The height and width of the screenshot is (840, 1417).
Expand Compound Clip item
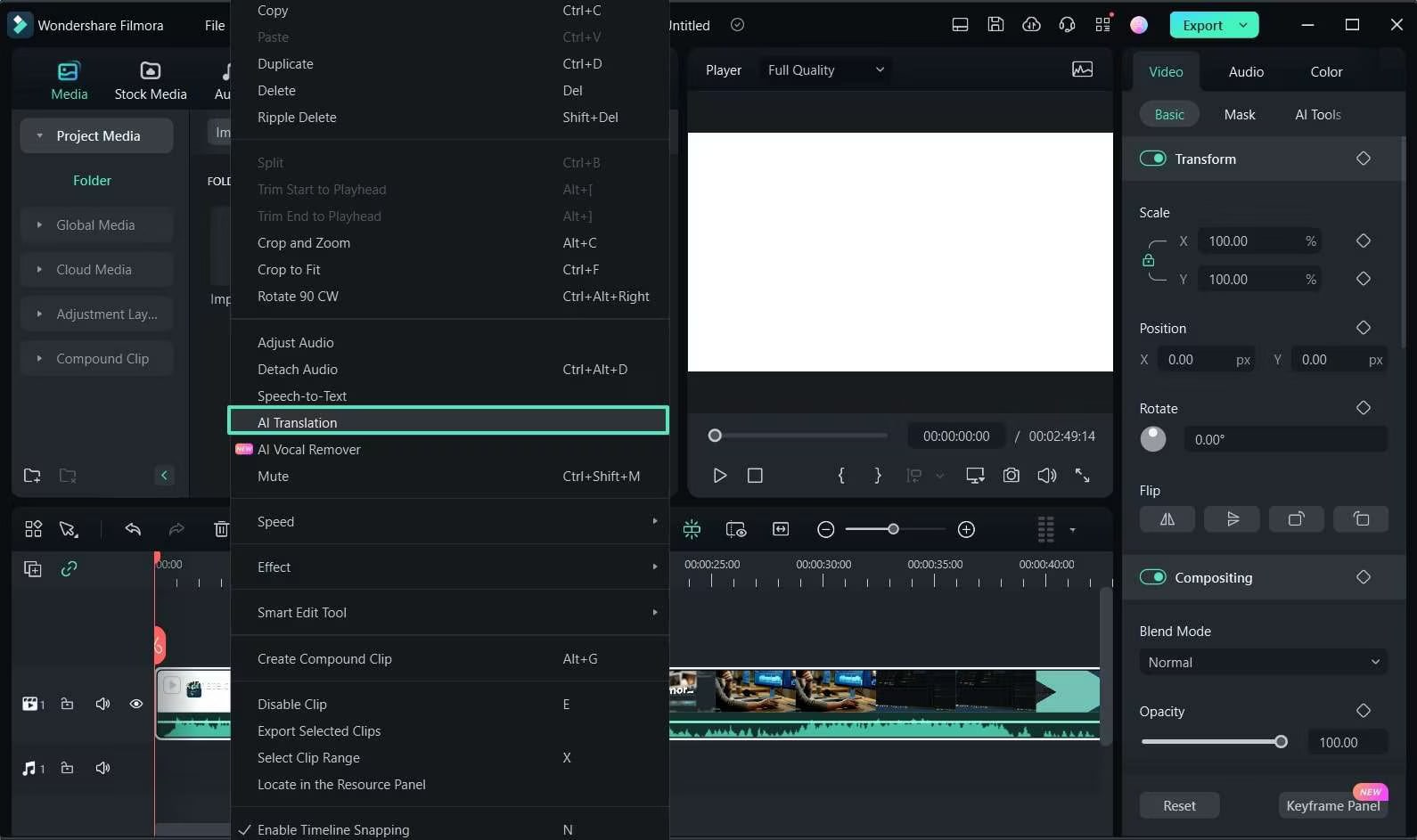pos(39,359)
